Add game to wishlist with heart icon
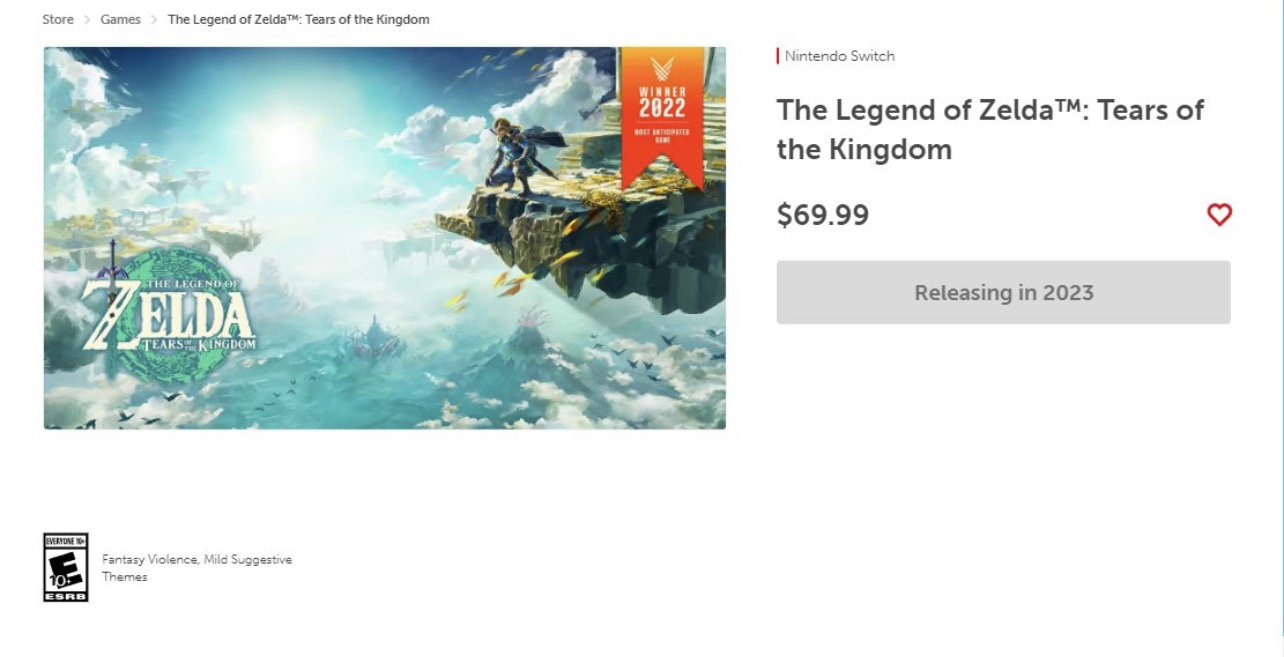 (1219, 215)
